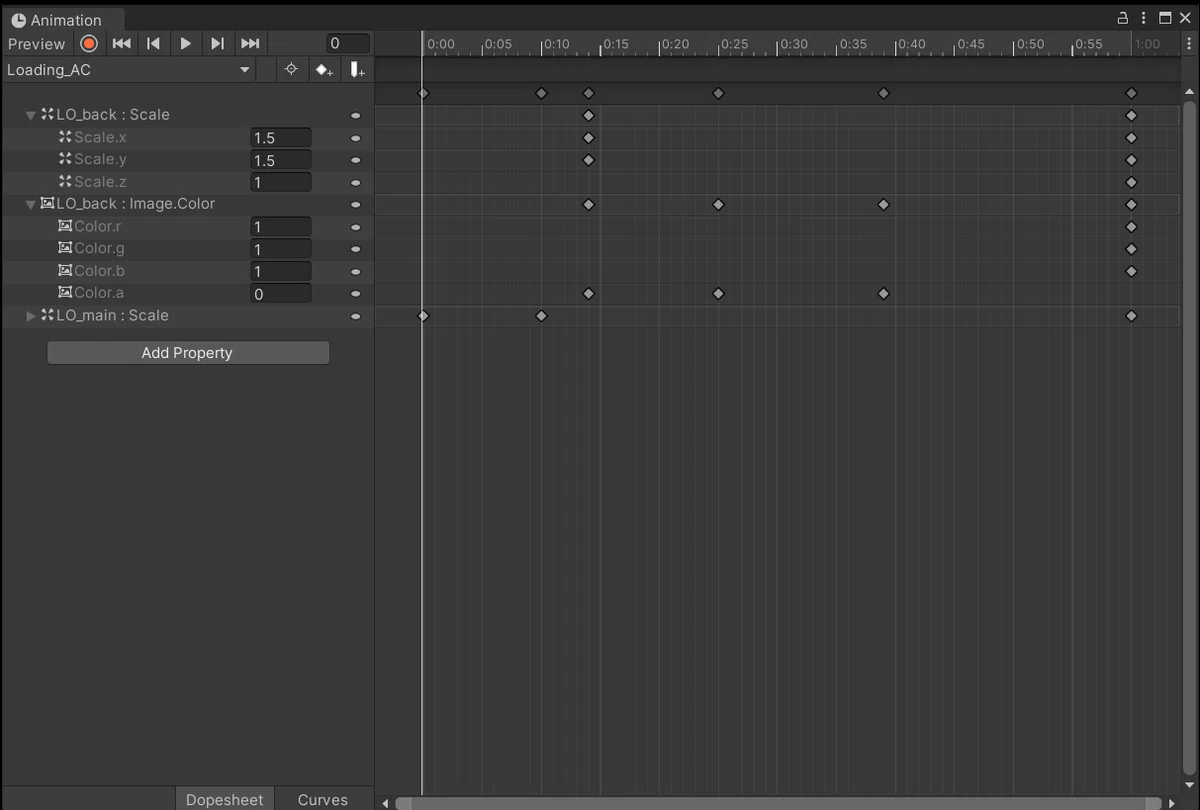This screenshot has height=810, width=1200.
Task: Open the window options kebab menu
Action: tap(1144, 18)
